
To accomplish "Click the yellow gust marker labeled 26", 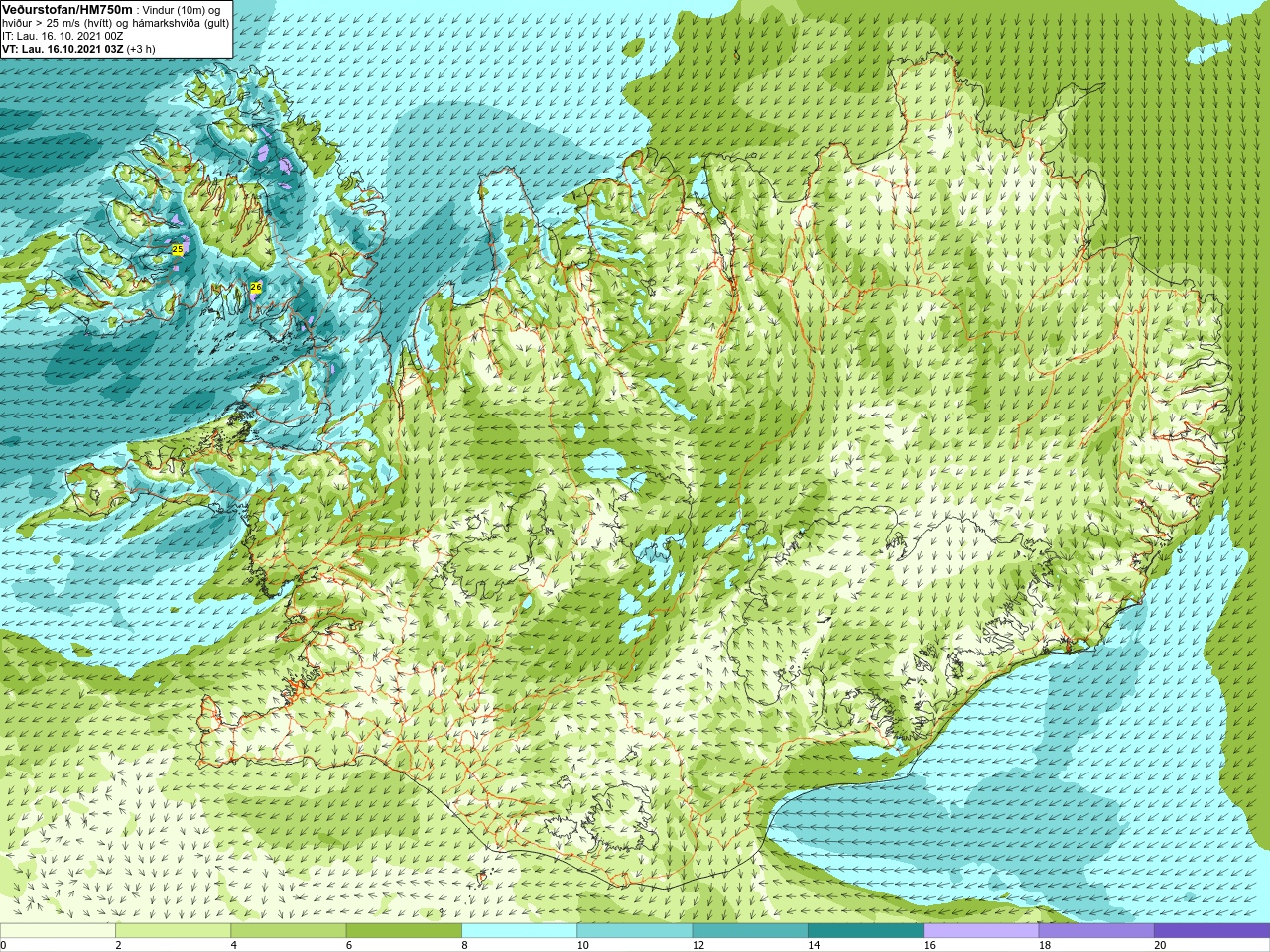I will pos(256,287).
